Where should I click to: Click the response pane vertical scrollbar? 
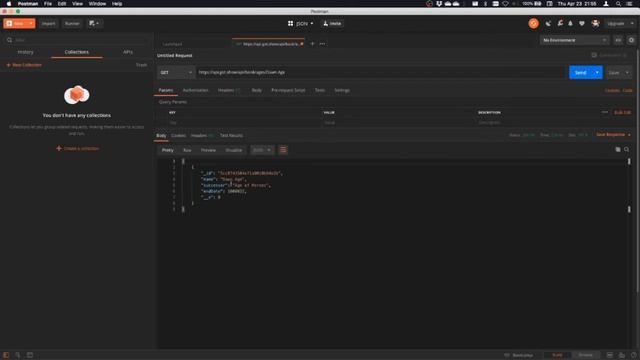(629, 185)
